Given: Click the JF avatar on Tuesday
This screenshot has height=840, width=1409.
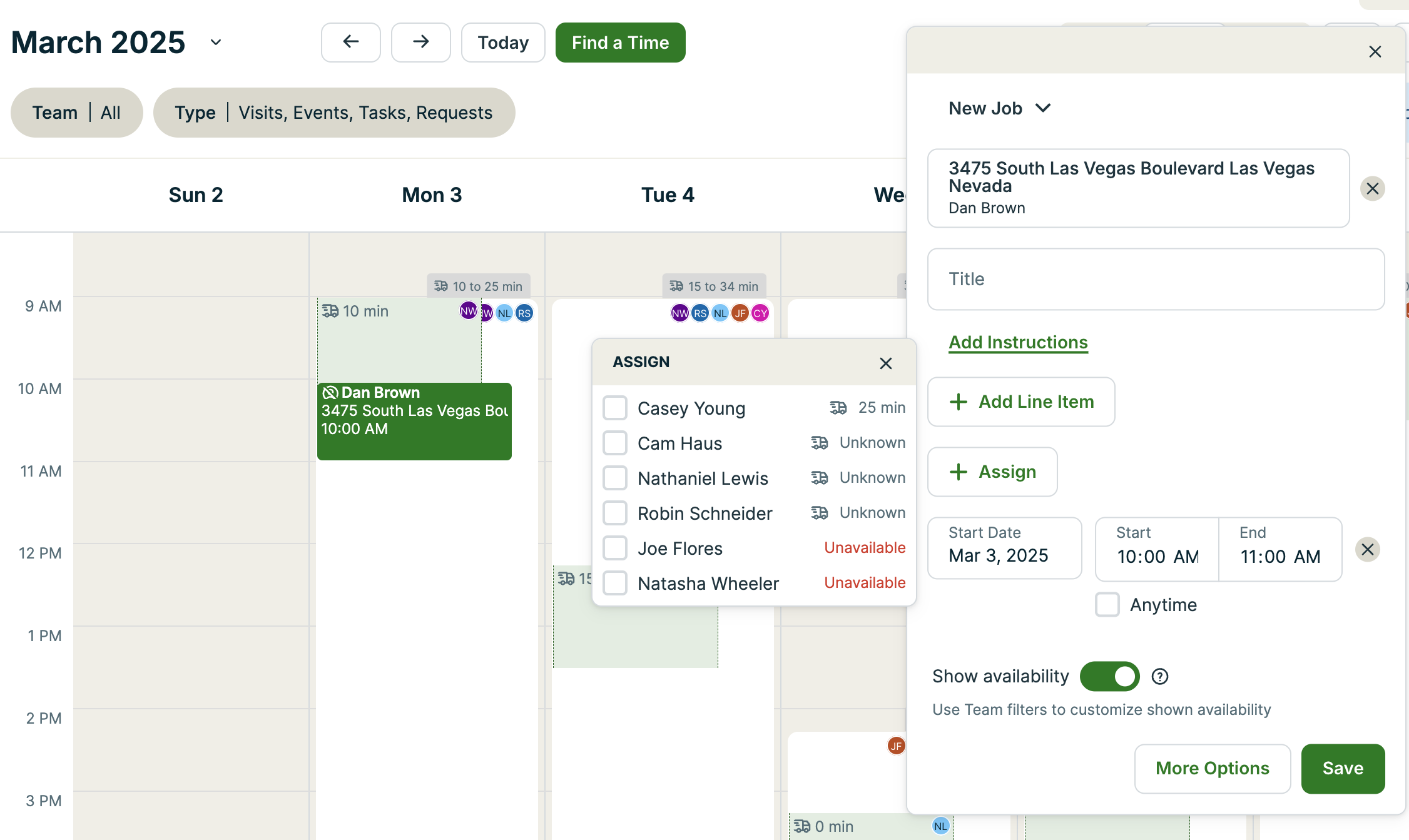Looking at the screenshot, I should tap(740, 313).
